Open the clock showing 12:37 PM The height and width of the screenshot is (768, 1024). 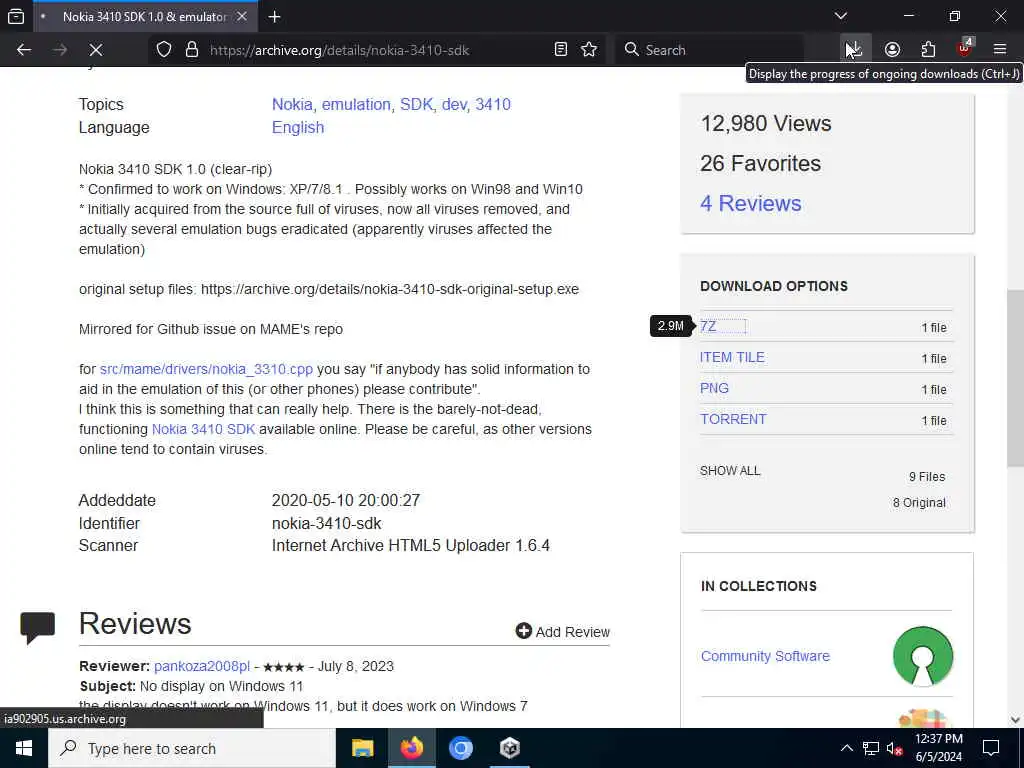[938, 748]
